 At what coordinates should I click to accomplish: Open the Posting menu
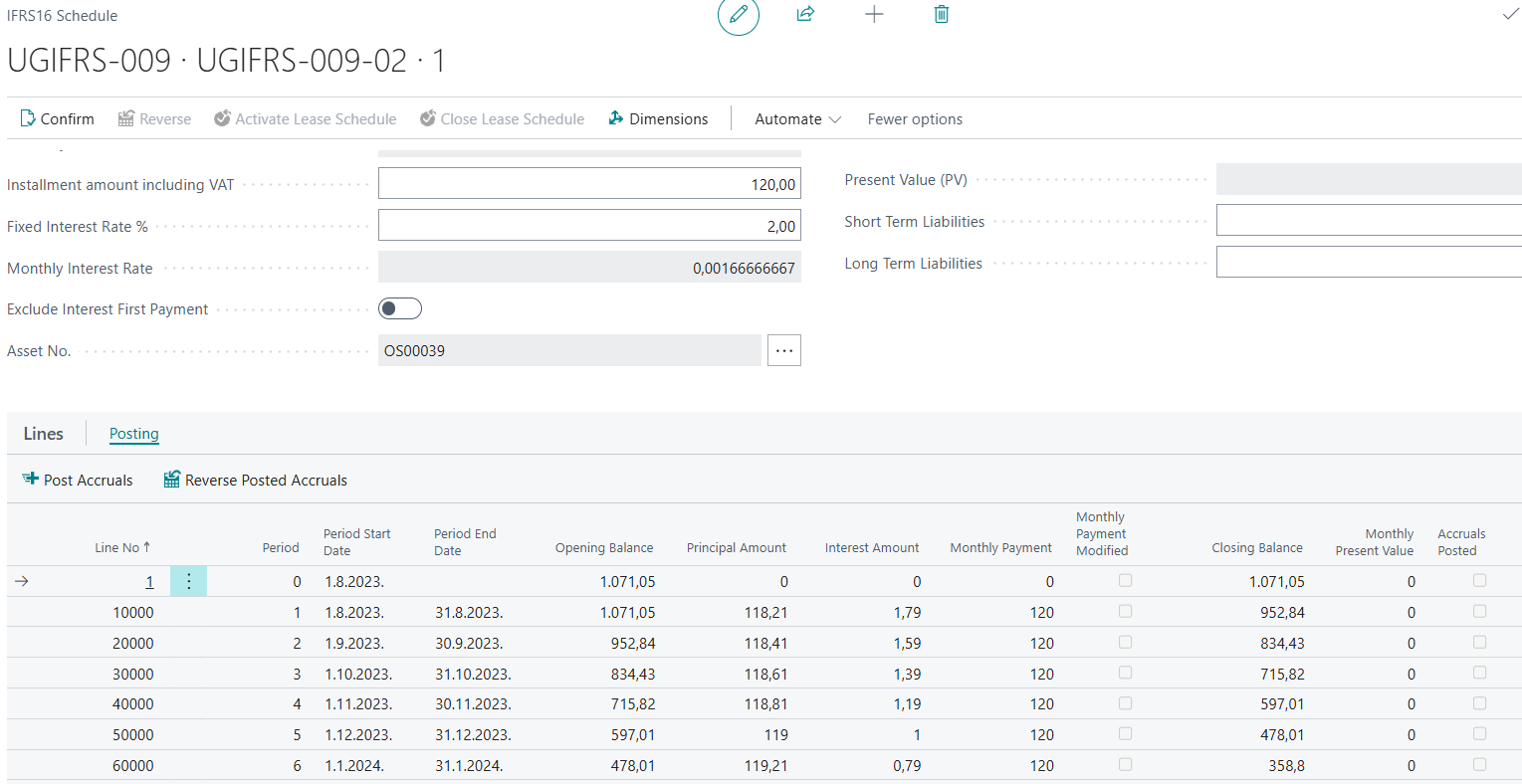pos(134,434)
